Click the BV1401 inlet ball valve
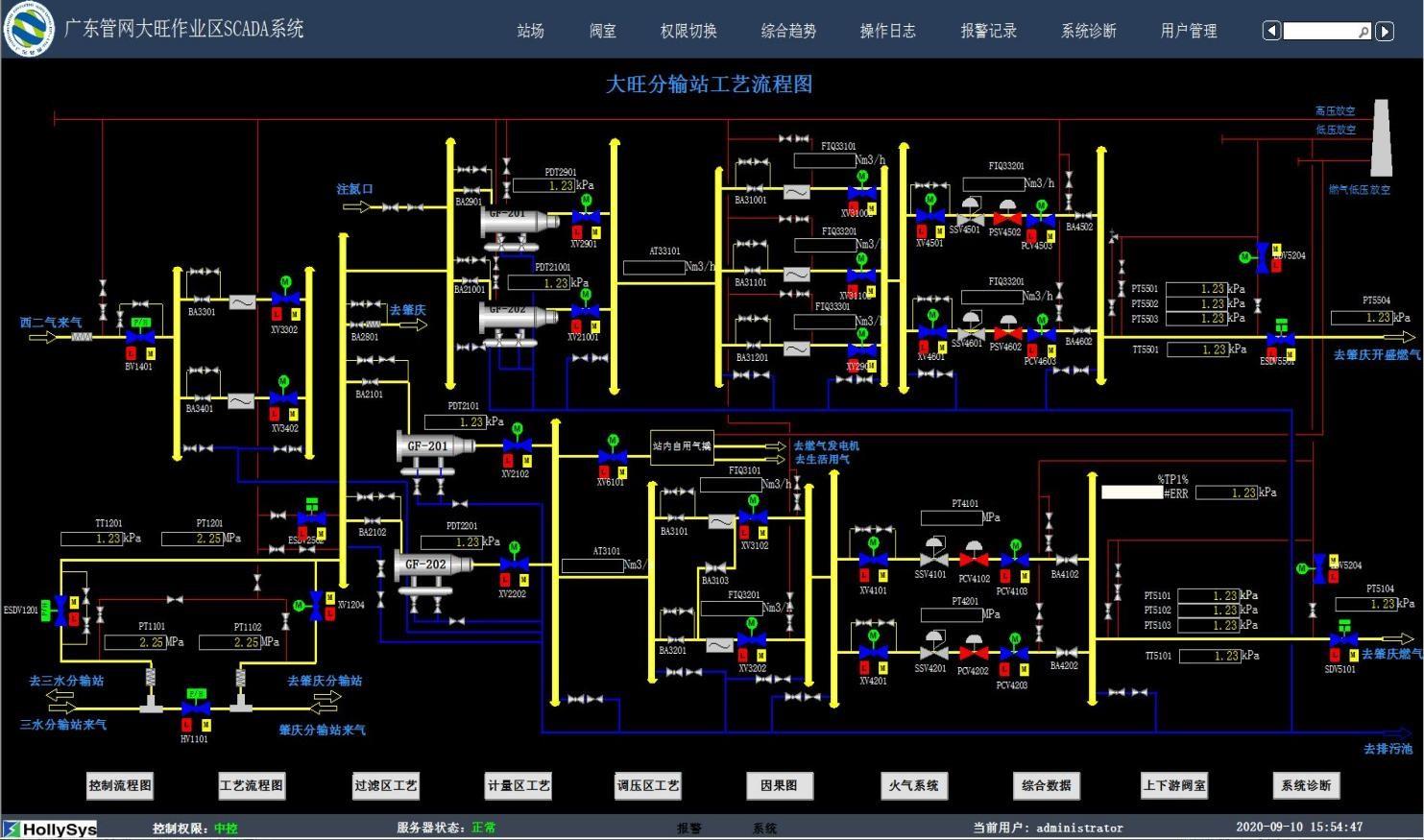 pyautogui.click(x=140, y=337)
